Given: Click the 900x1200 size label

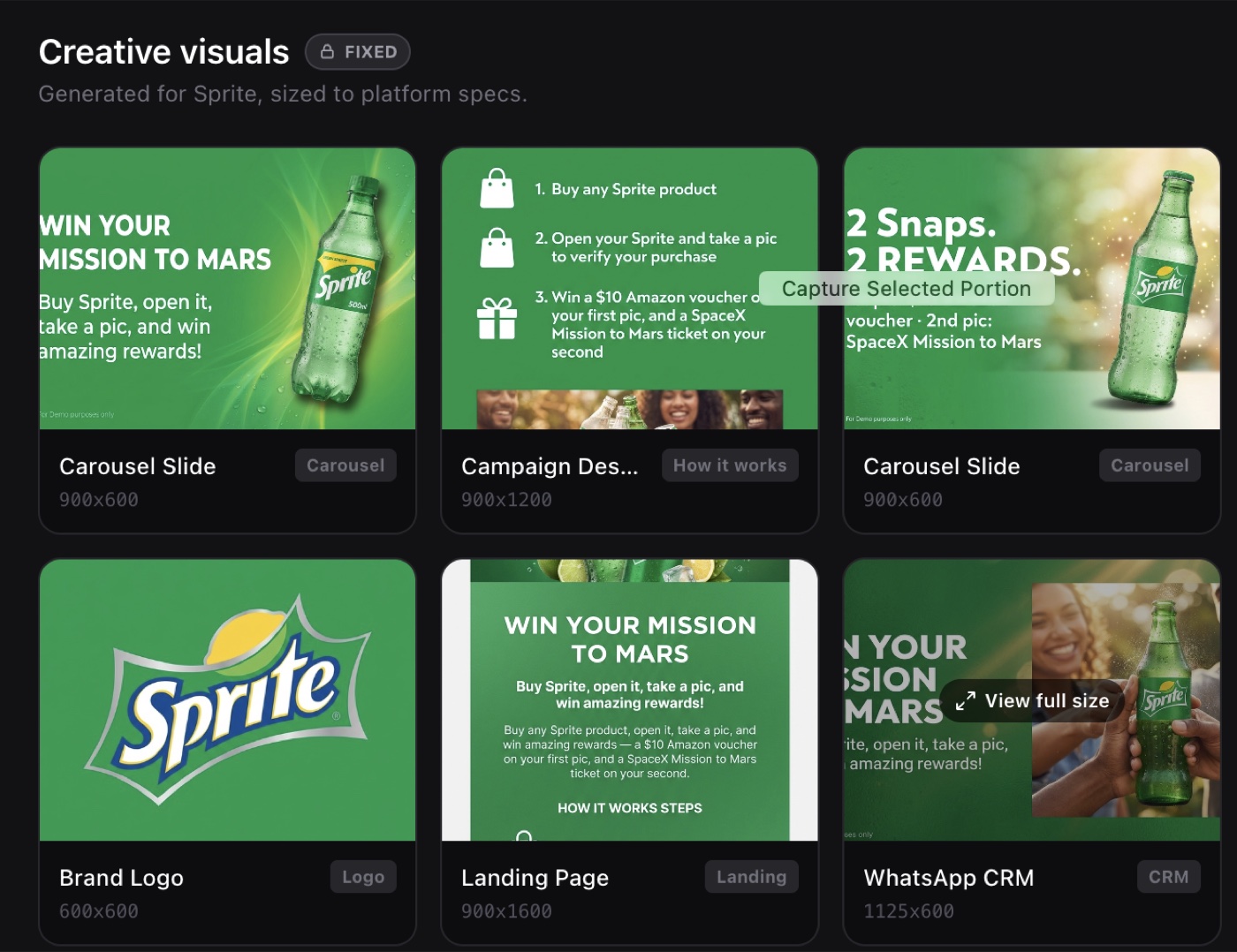Looking at the screenshot, I should click(506, 500).
